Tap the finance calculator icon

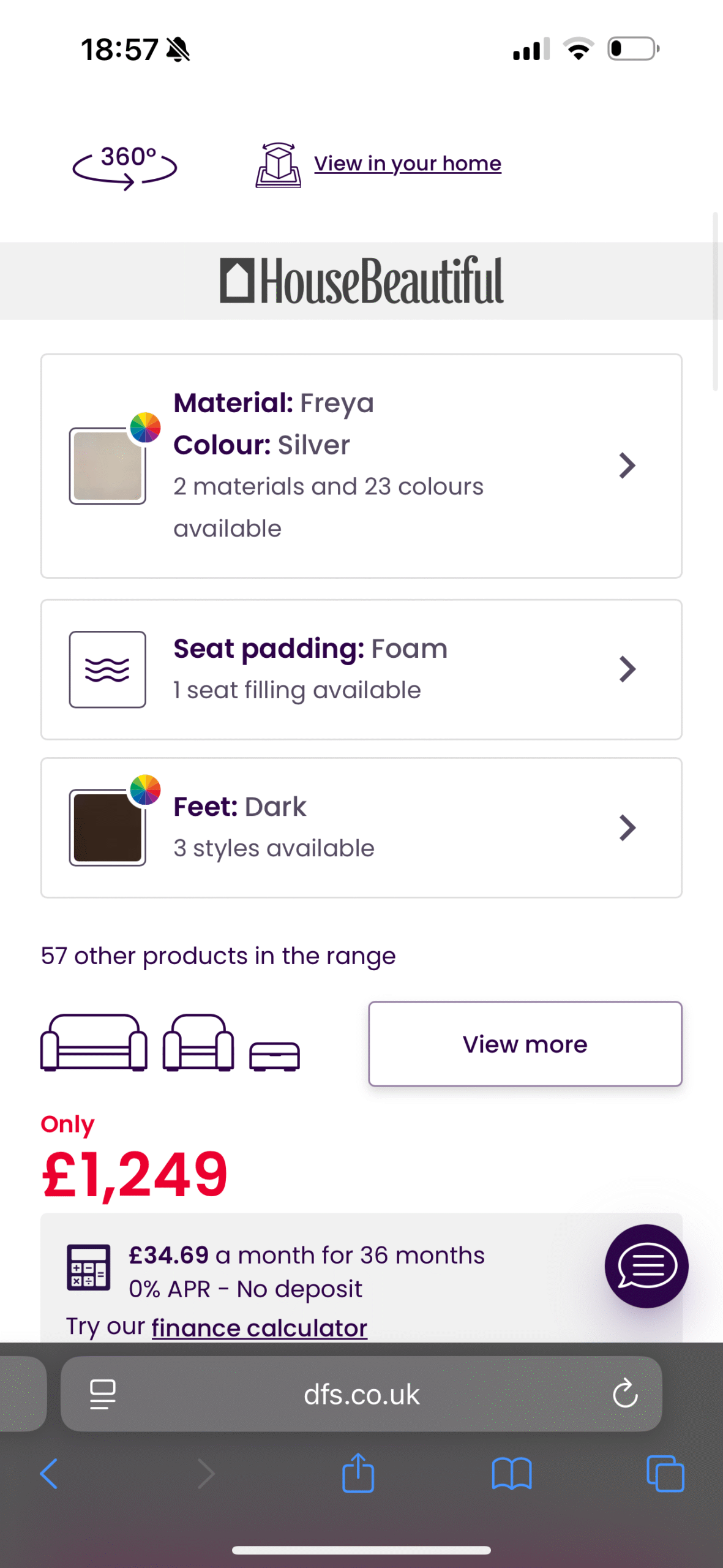tap(89, 1267)
